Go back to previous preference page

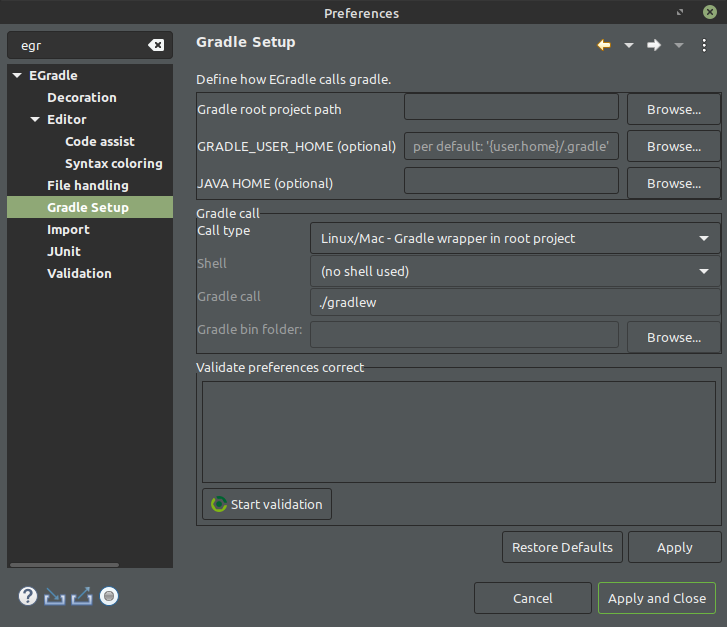coord(604,45)
